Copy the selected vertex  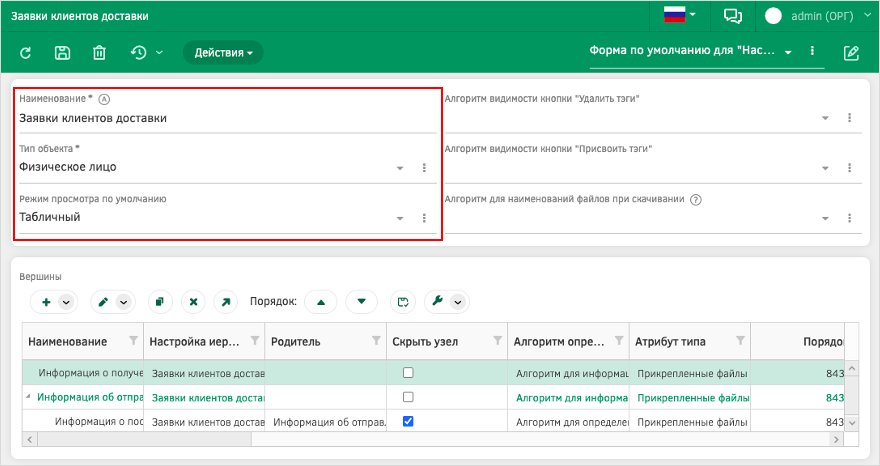point(160,302)
